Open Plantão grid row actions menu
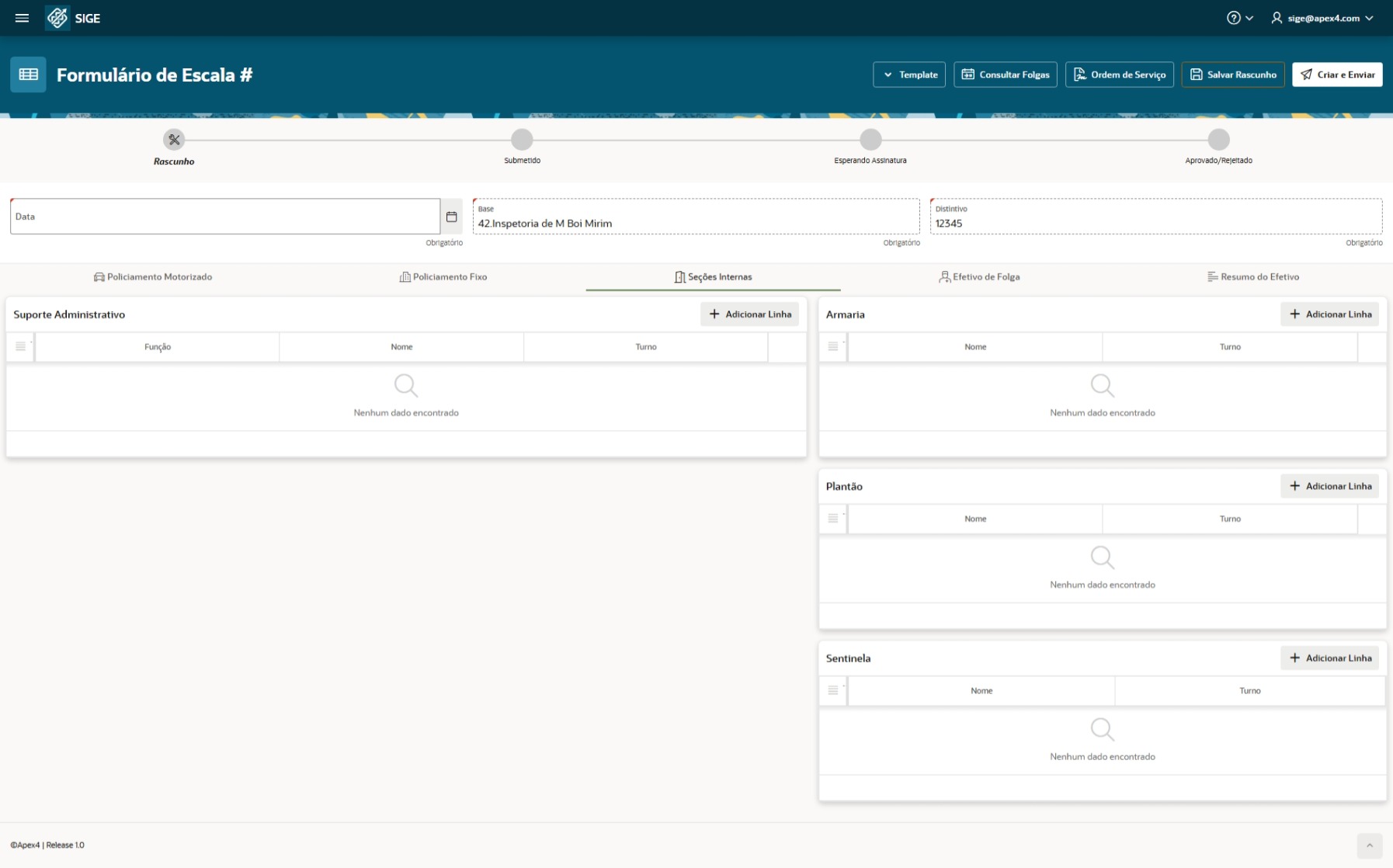1393x868 pixels. (x=833, y=519)
